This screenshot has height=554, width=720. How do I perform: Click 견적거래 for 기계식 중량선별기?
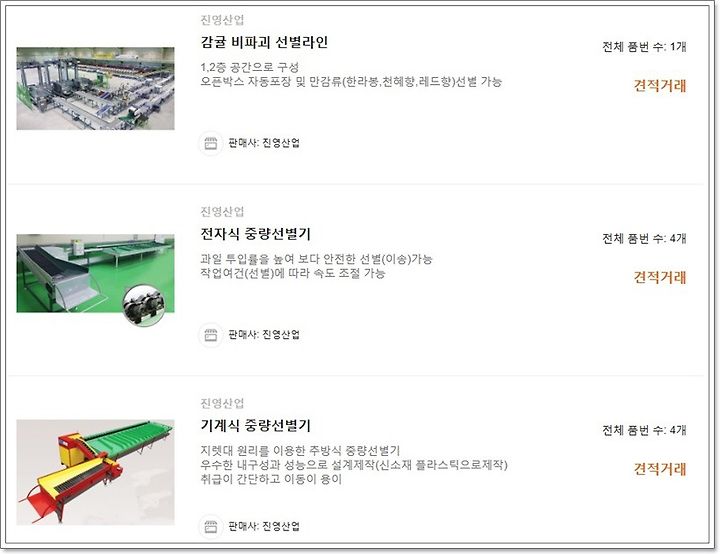click(660, 469)
